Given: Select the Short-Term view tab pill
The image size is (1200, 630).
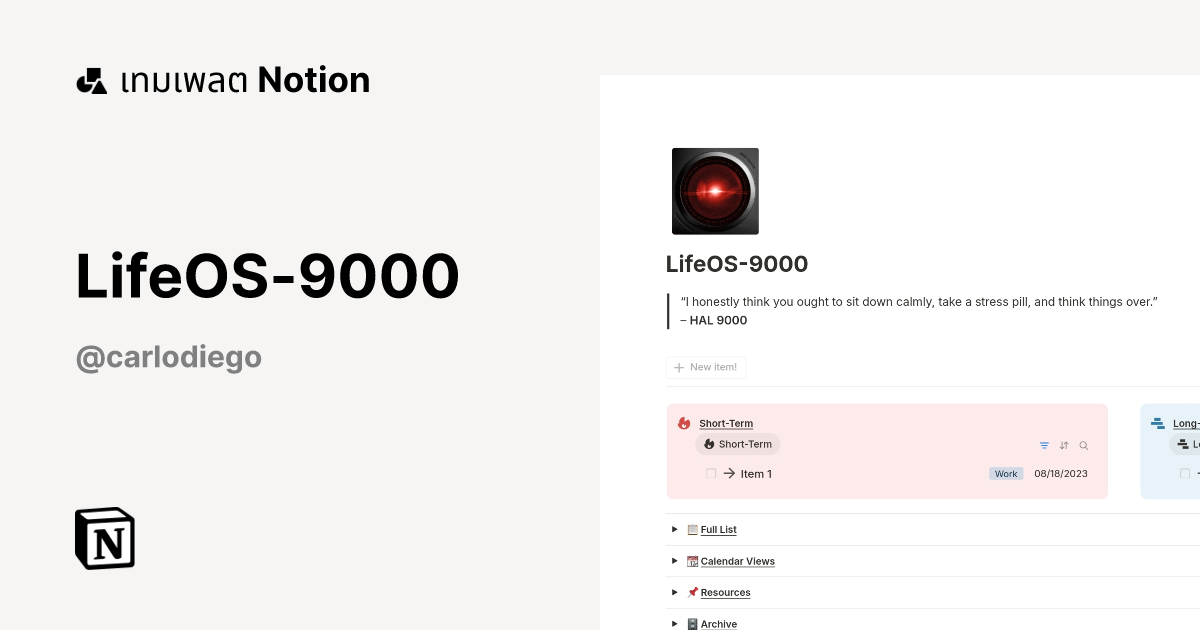Looking at the screenshot, I should click(737, 444).
